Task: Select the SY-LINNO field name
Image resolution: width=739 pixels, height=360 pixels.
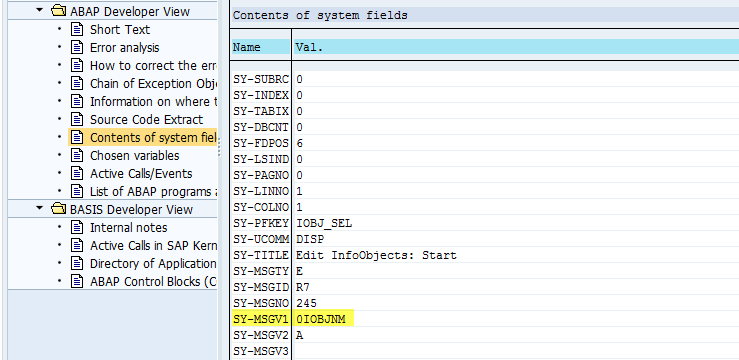Action: click(261, 191)
